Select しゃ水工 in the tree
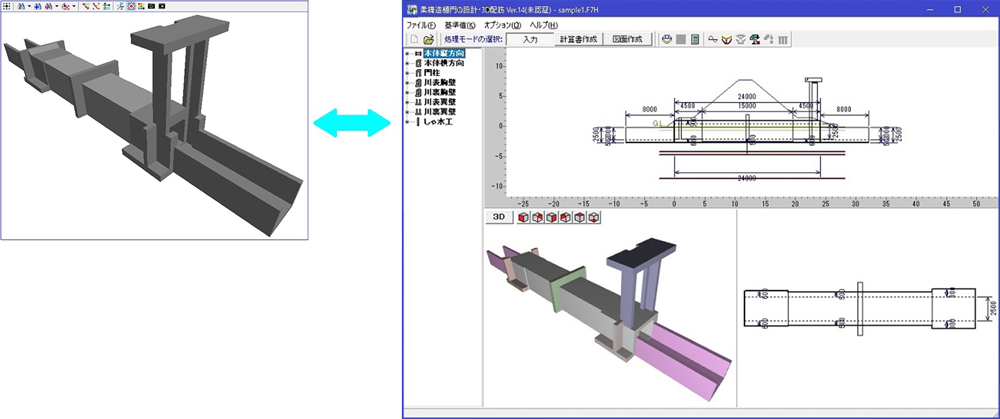Screen dimensions: 1000x419 (x=439, y=121)
